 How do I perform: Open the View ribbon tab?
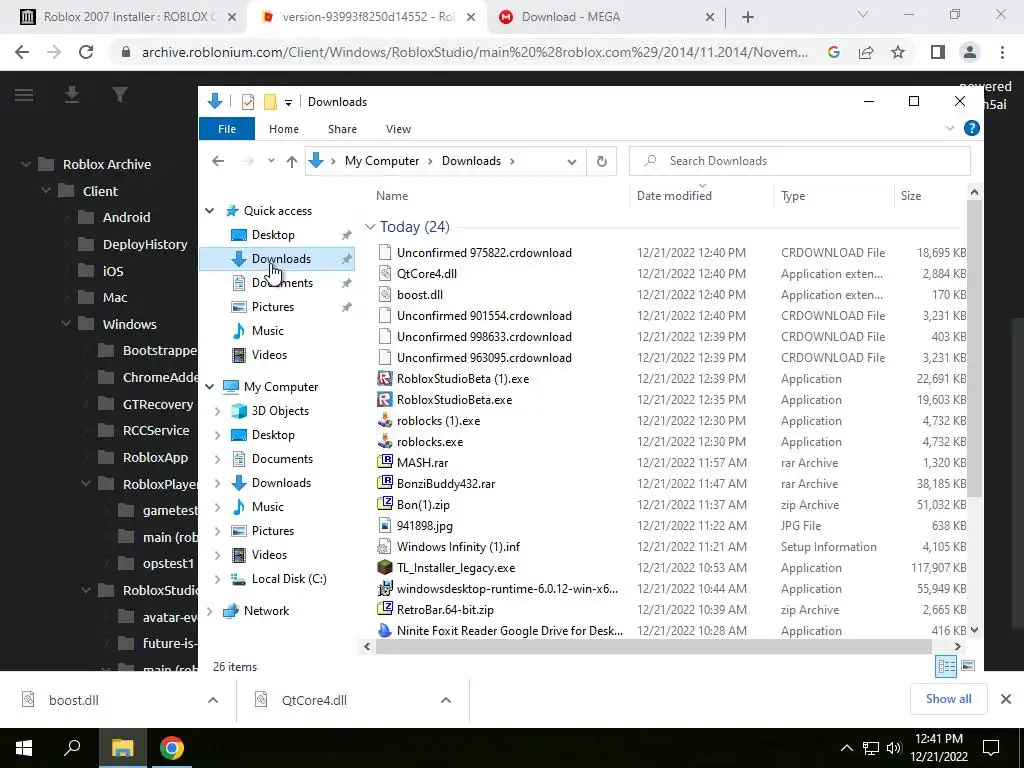(x=398, y=129)
